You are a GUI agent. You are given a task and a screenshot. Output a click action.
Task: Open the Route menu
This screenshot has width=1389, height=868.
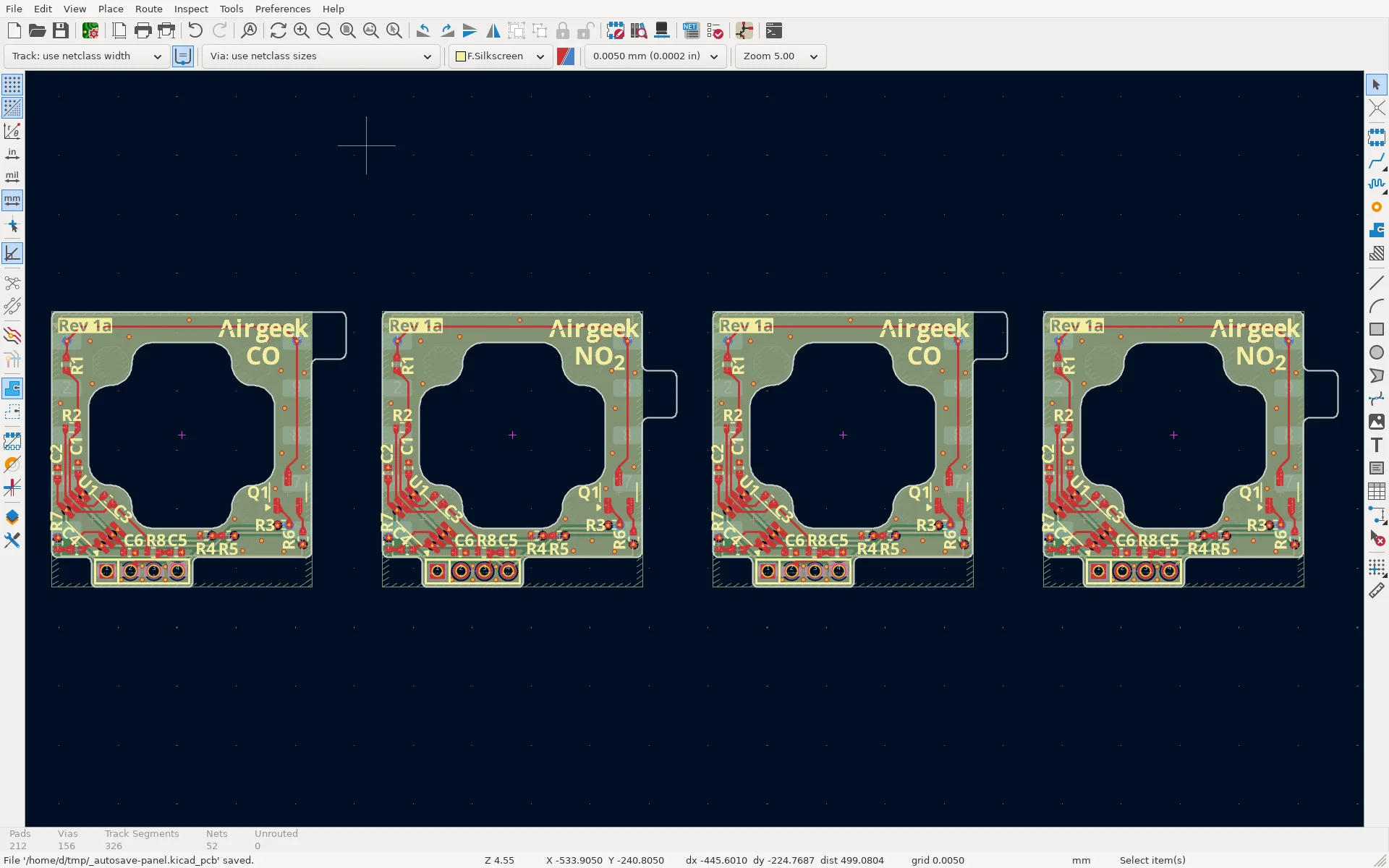click(x=148, y=9)
